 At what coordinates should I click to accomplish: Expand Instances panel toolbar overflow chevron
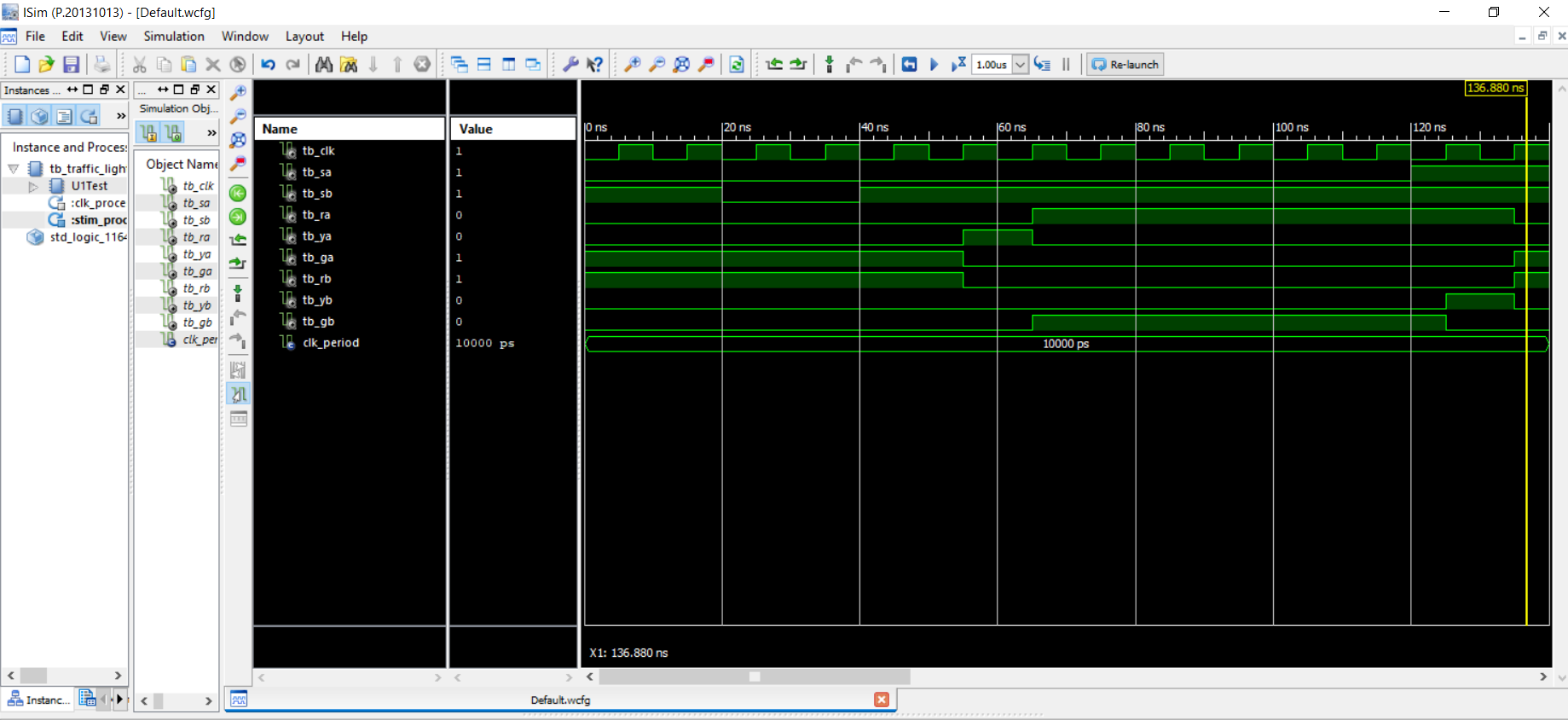120,115
